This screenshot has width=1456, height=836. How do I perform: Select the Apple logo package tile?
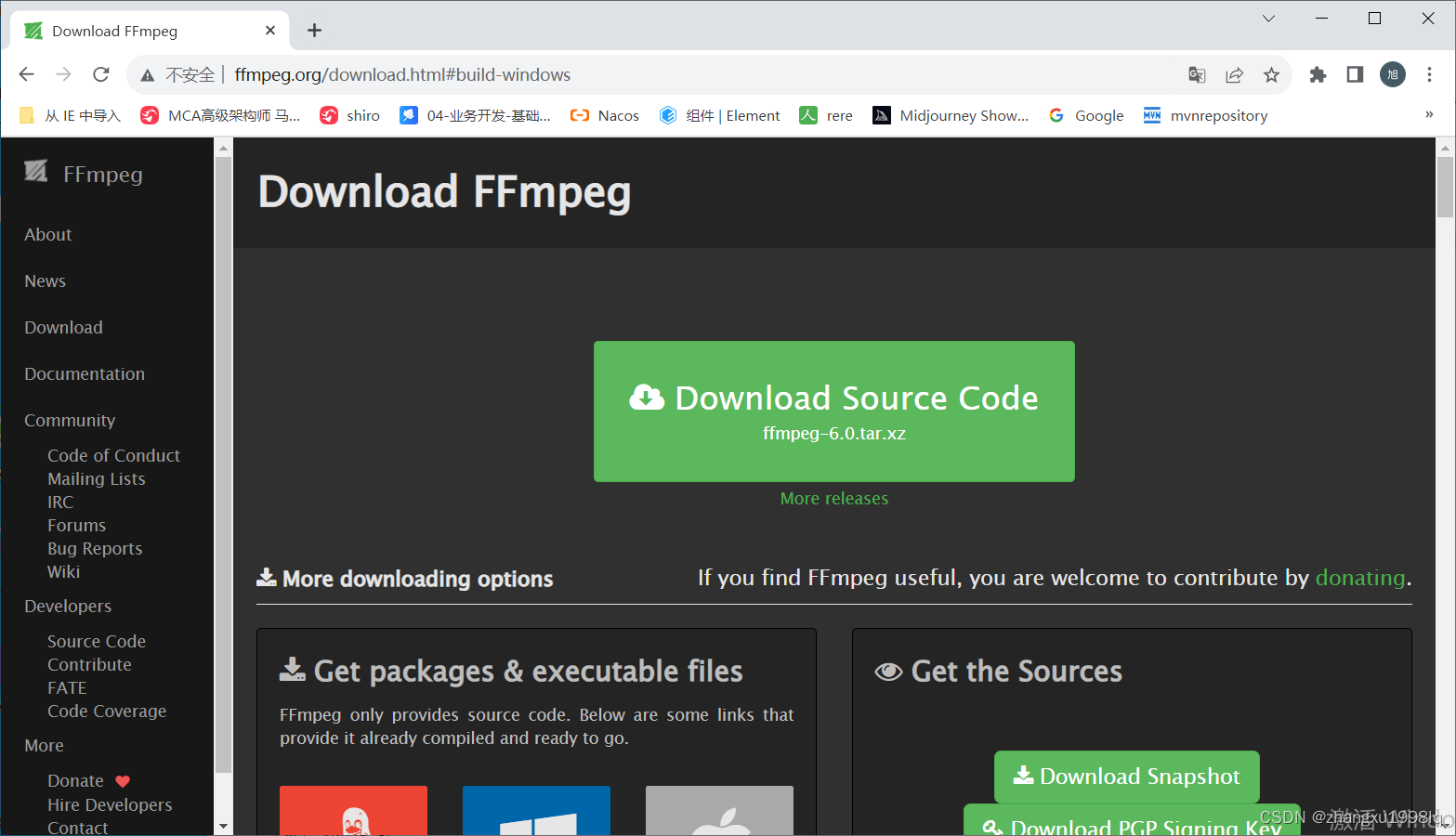[719, 810]
